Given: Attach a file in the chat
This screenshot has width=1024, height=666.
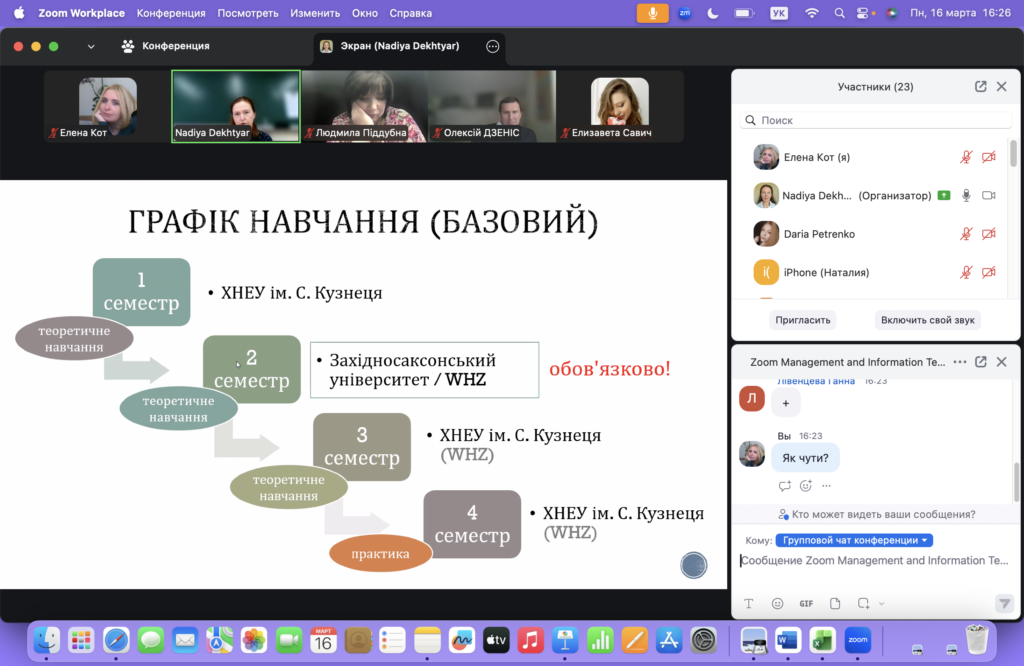Looking at the screenshot, I should (x=835, y=604).
